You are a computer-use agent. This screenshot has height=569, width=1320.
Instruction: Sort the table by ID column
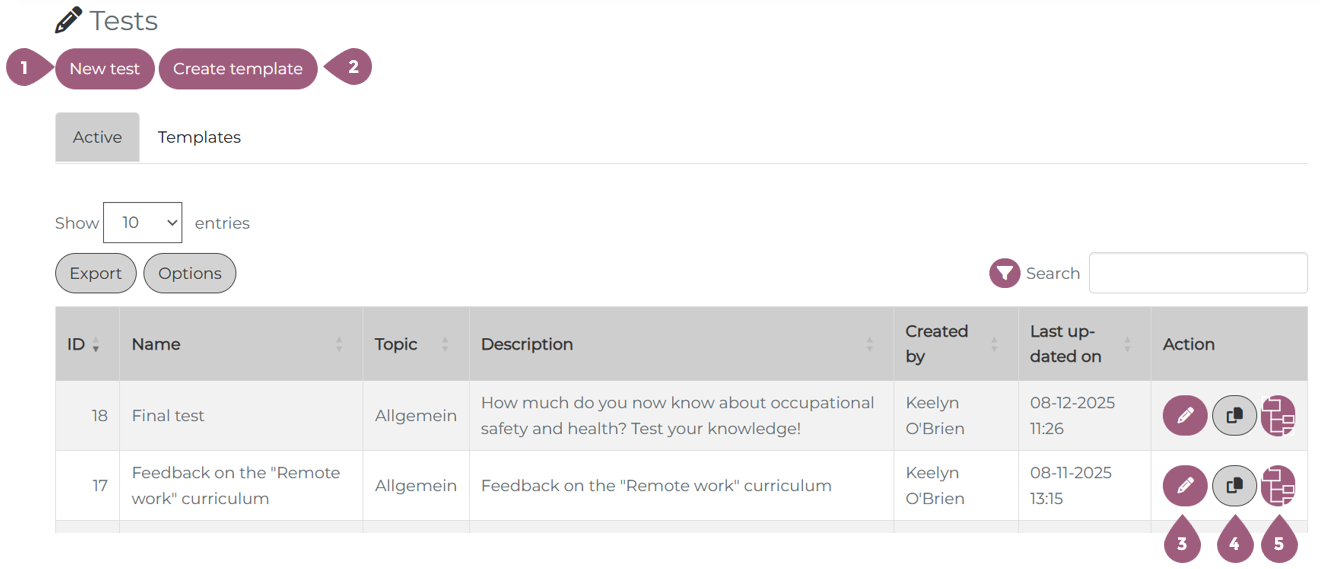coord(84,344)
